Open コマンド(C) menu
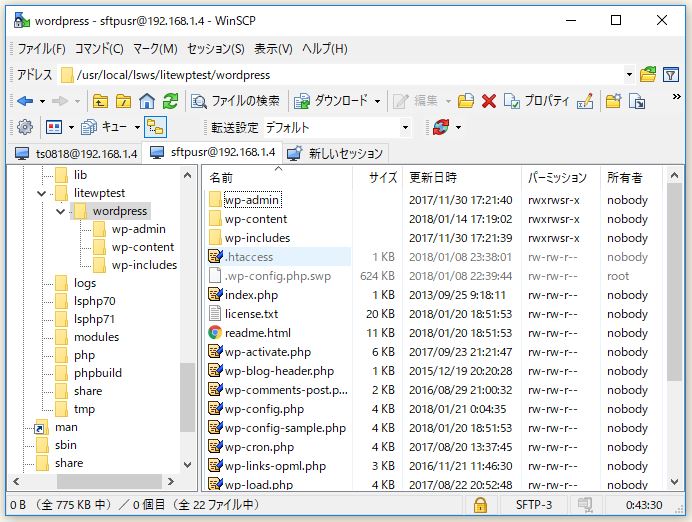This screenshot has height=522, width=692. pos(99,49)
